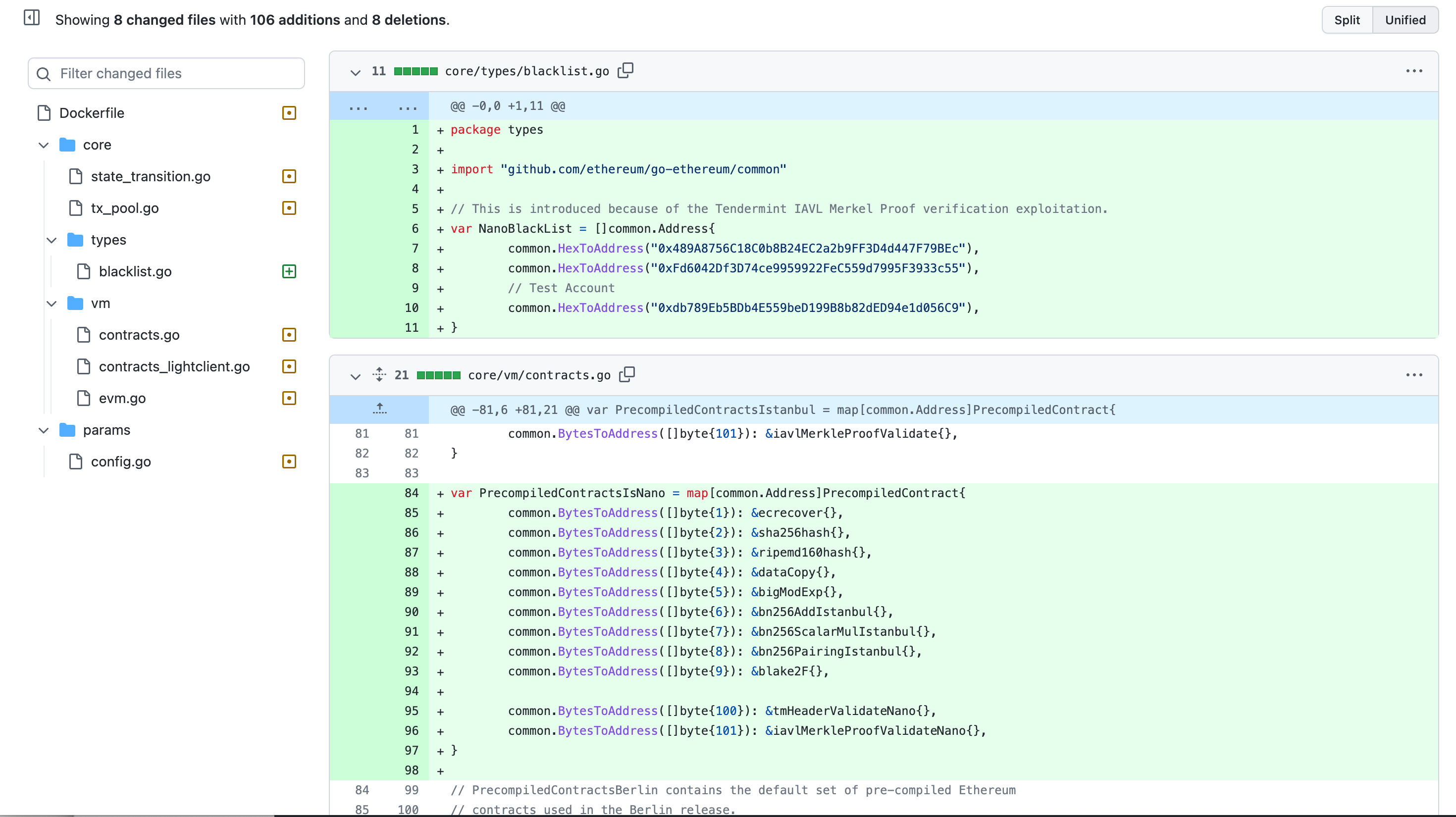Collapse the types folder in tree
Viewport: 1456px width, 817px height.
tap(52, 240)
